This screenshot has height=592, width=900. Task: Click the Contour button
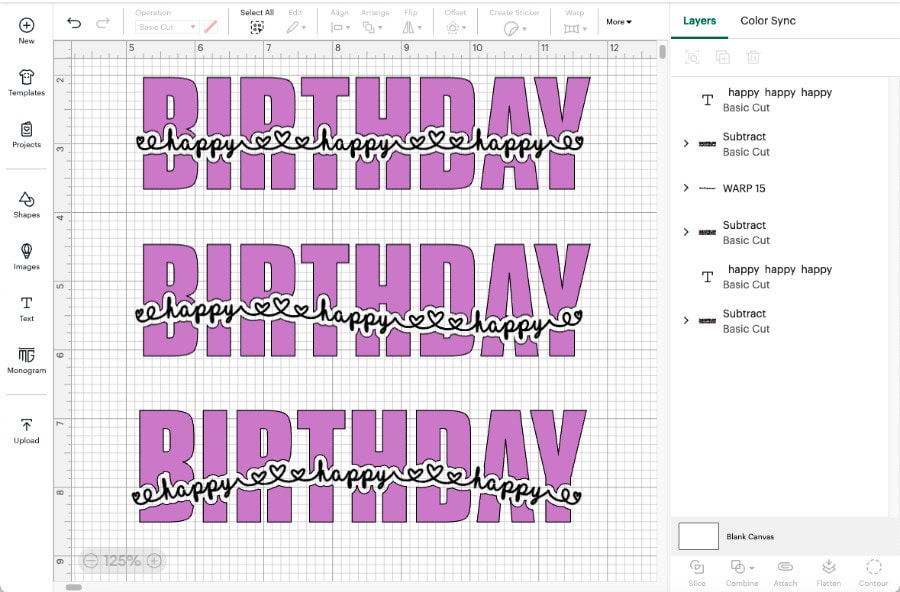pyautogui.click(x=873, y=572)
